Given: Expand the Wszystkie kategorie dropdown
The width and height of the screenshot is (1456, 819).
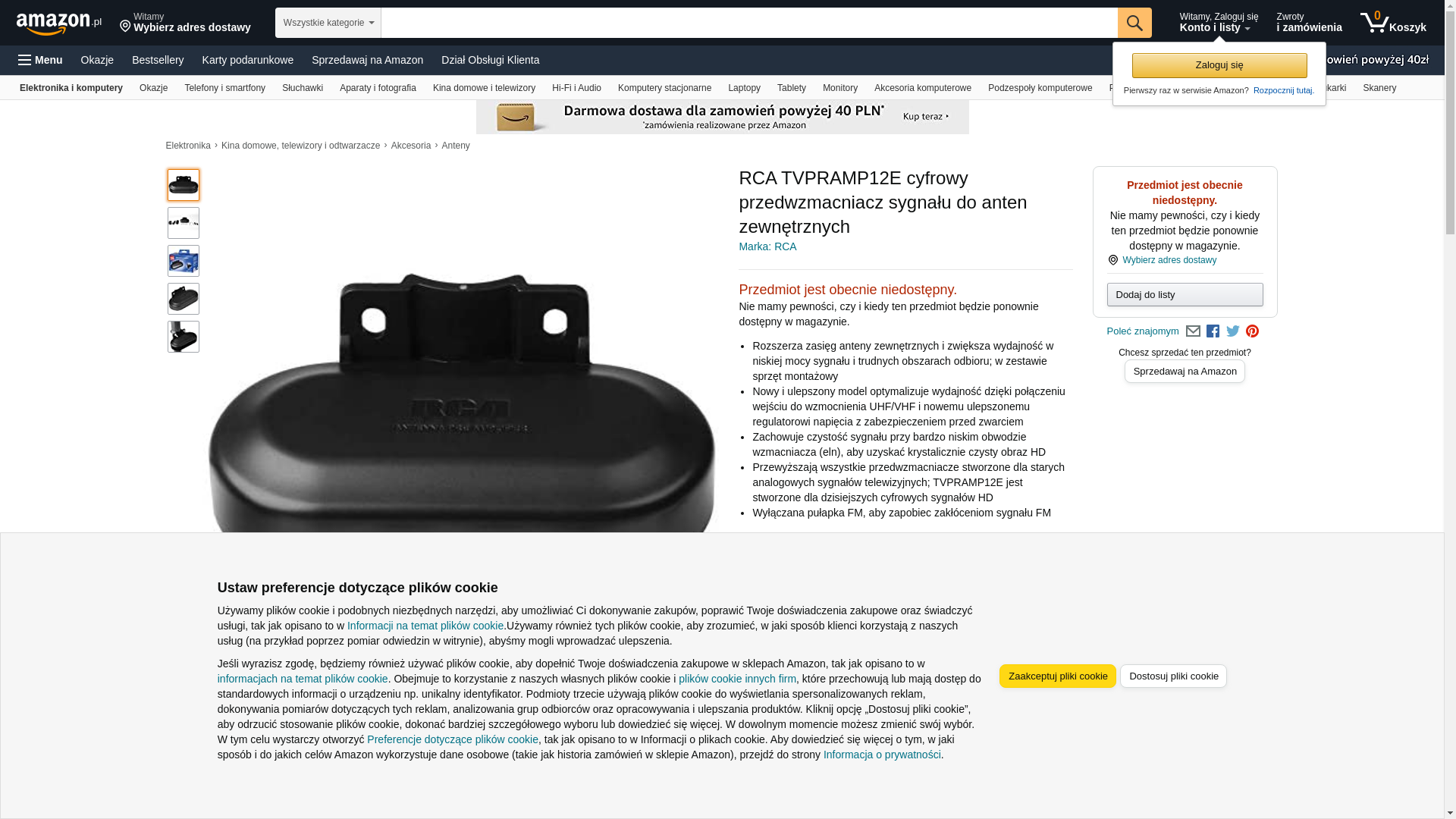Looking at the screenshot, I should (328, 23).
